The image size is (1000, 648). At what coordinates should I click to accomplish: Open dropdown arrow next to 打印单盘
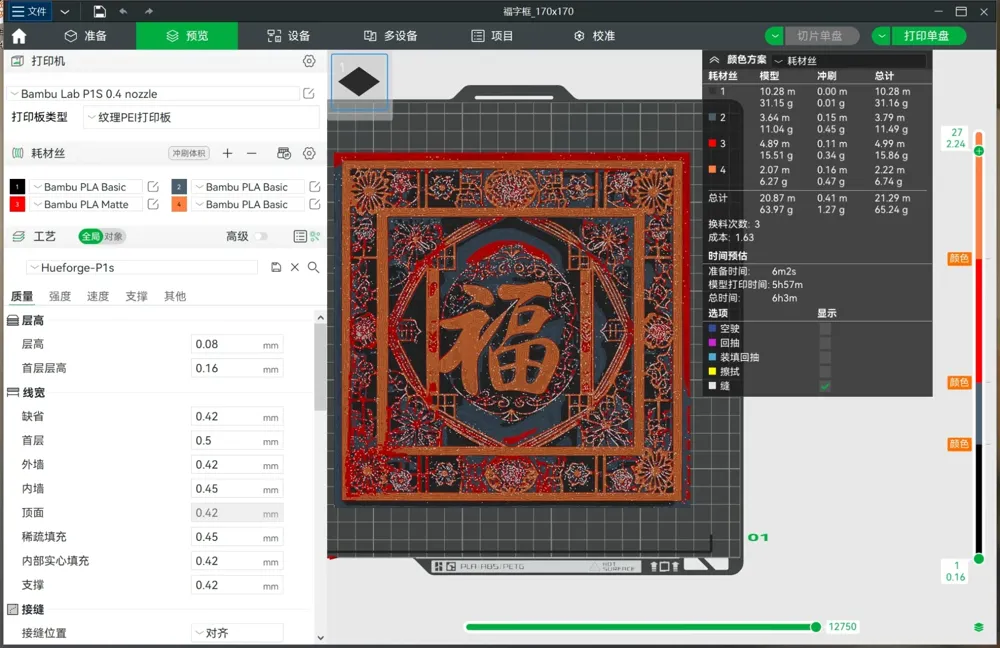tap(881, 36)
